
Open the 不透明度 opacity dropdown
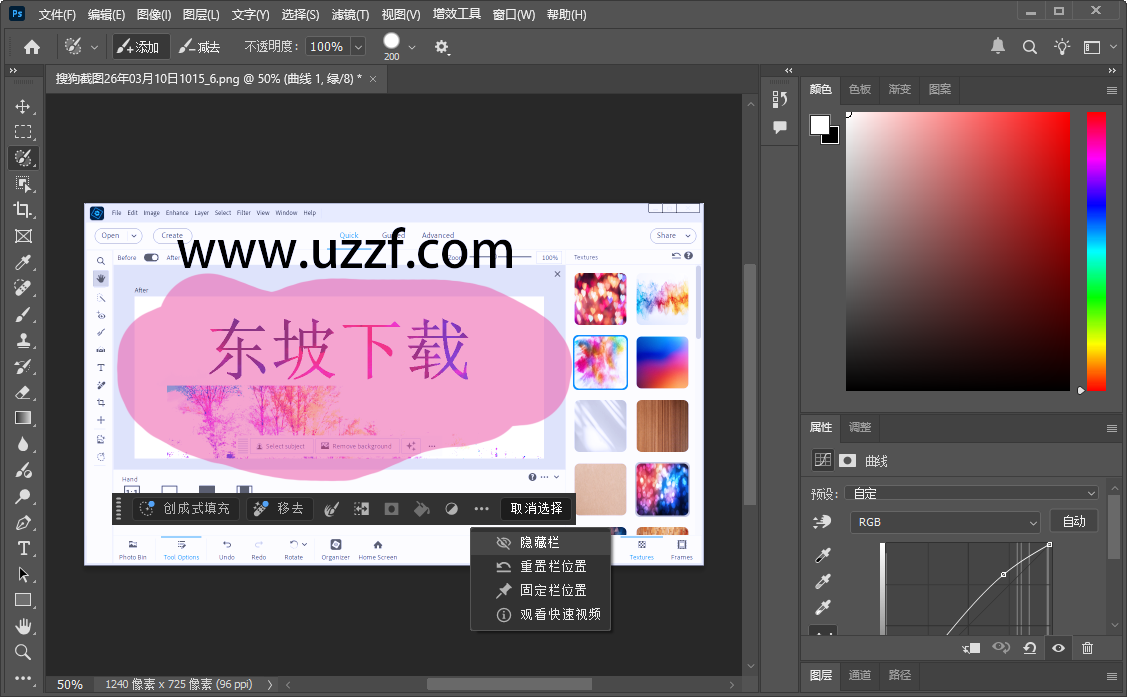click(357, 46)
